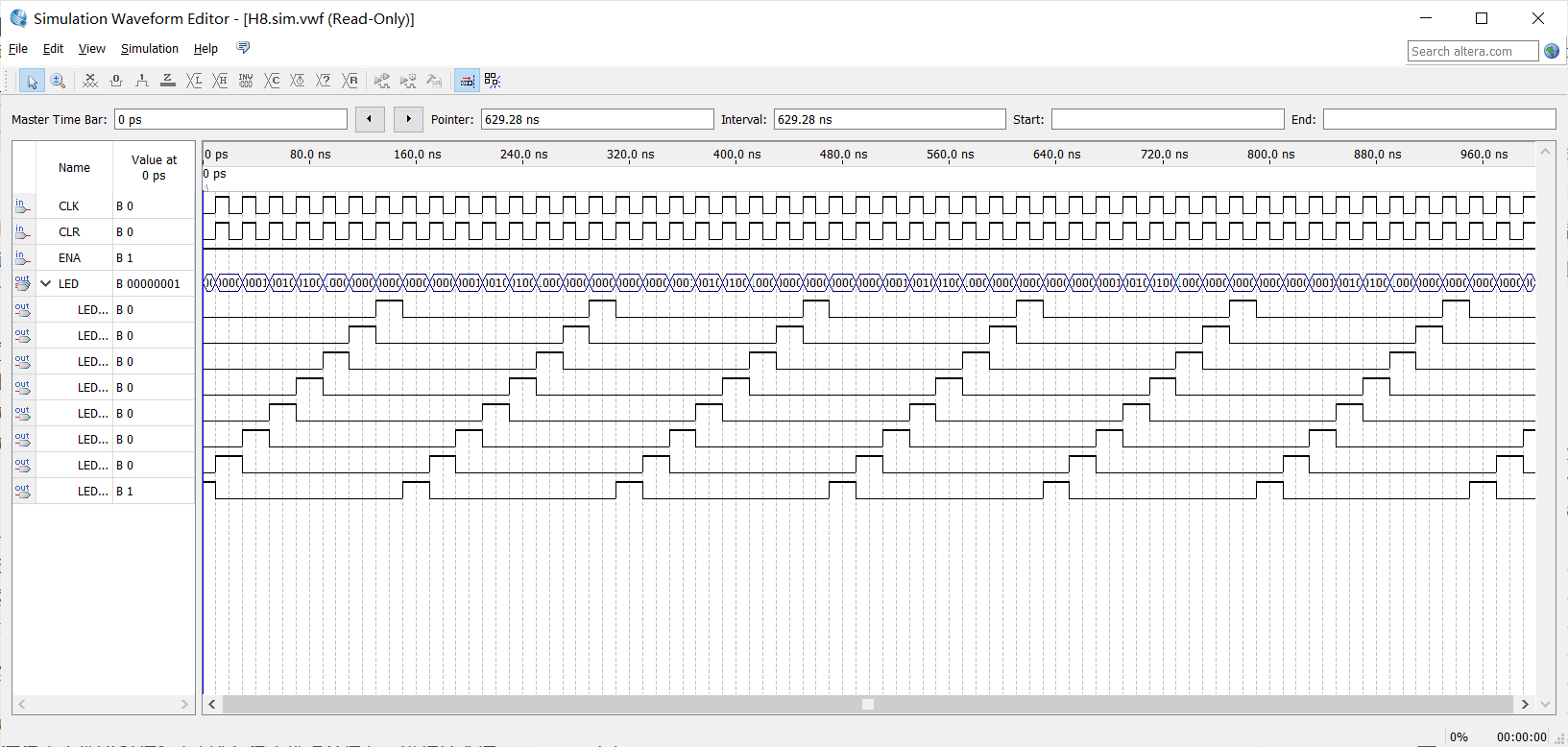Image resolution: width=1568 pixels, height=747 pixels.
Task: Run Timing Simulation
Action: [408, 81]
